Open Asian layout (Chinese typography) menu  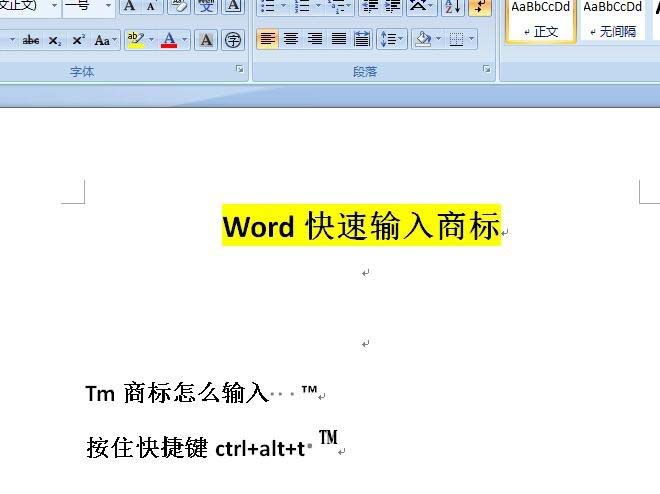[421, 6]
